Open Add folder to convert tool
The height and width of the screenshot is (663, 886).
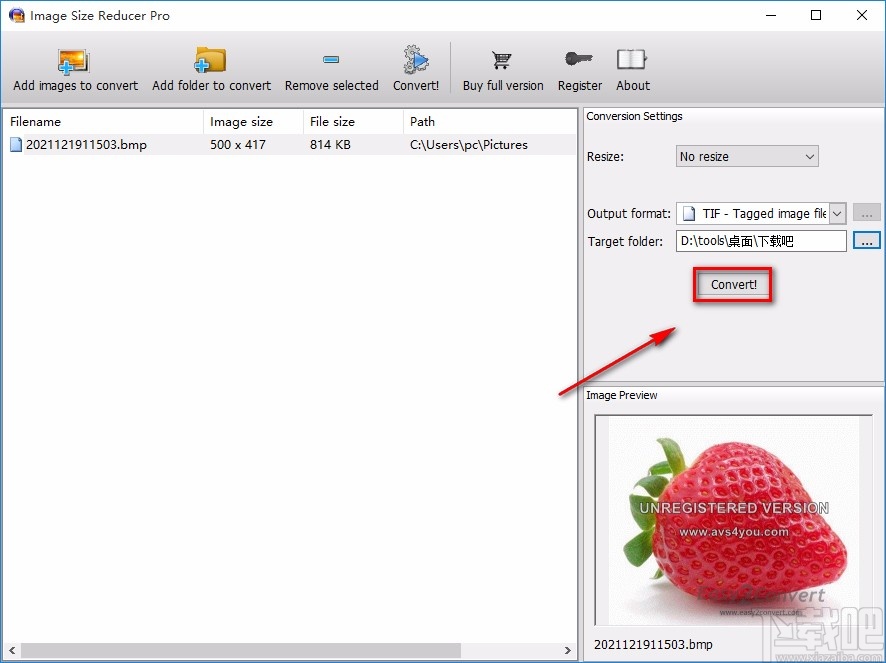pos(211,61)
